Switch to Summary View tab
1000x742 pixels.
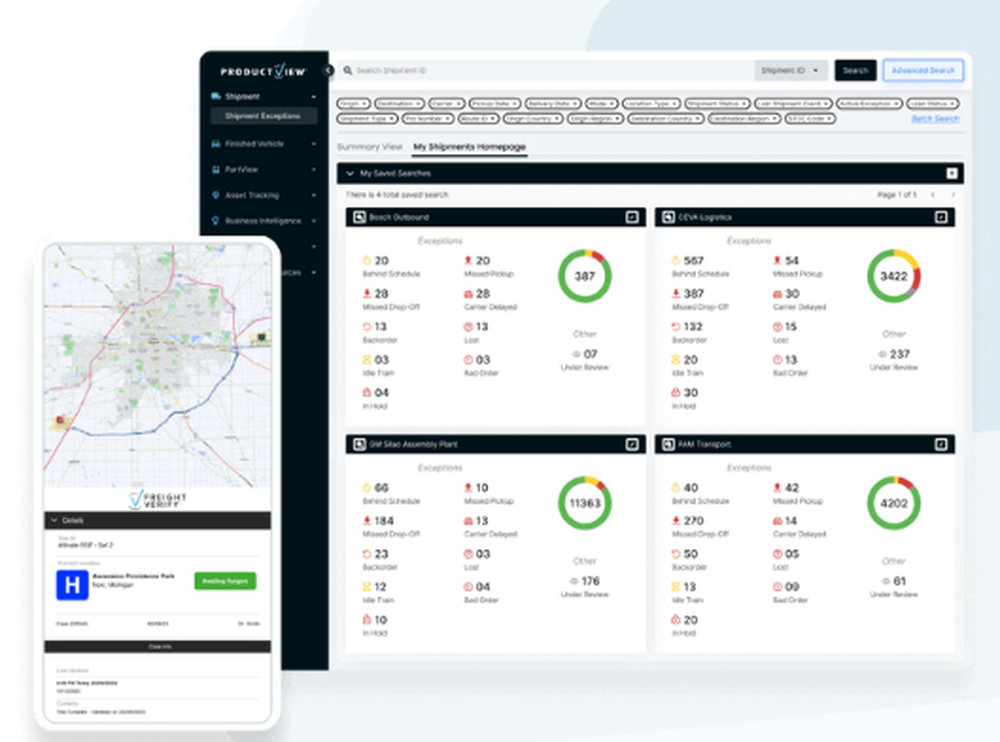click(x=370, y=147)
